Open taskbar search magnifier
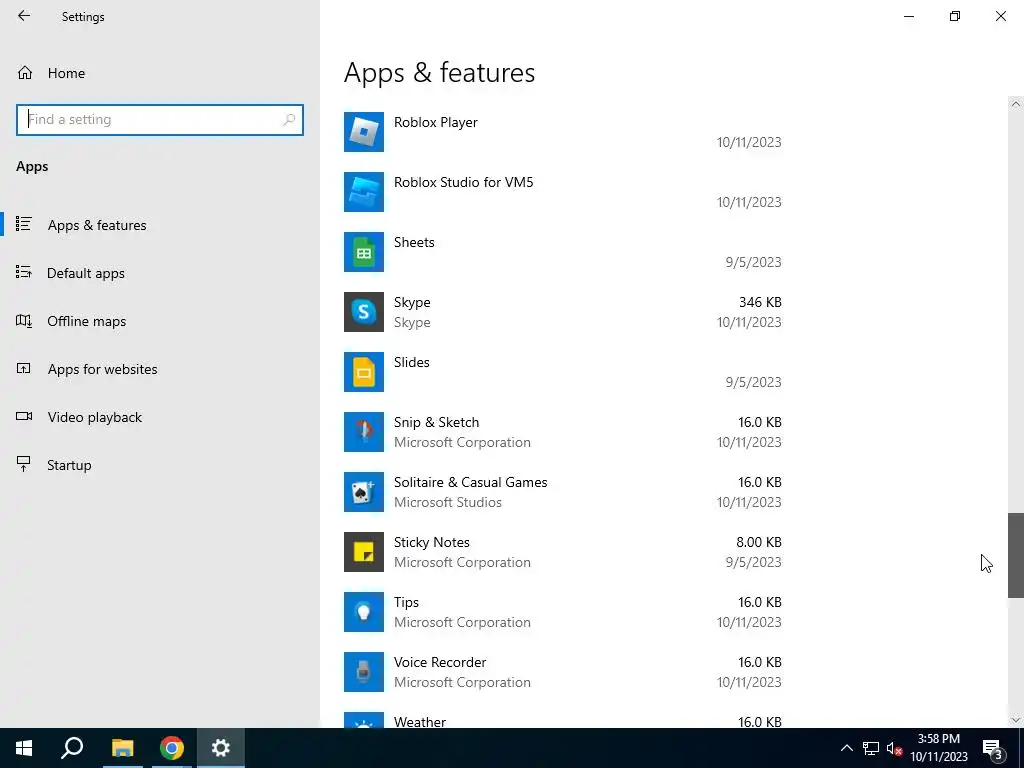Screen dimensions: 1024x768 coord(72,748)
